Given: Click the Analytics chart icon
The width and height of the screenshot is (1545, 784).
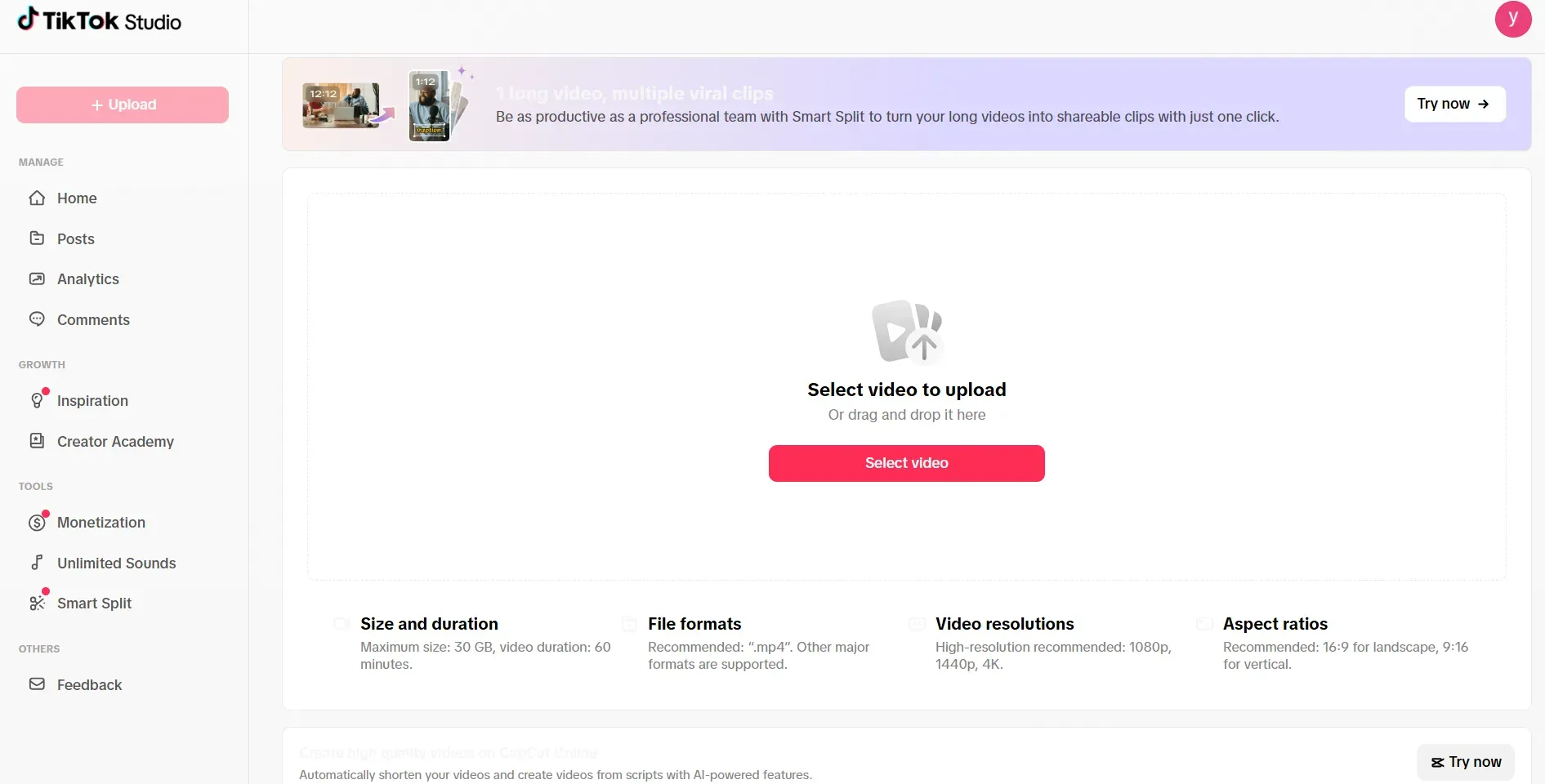Looking at the screenshot, I should point(37,278).
